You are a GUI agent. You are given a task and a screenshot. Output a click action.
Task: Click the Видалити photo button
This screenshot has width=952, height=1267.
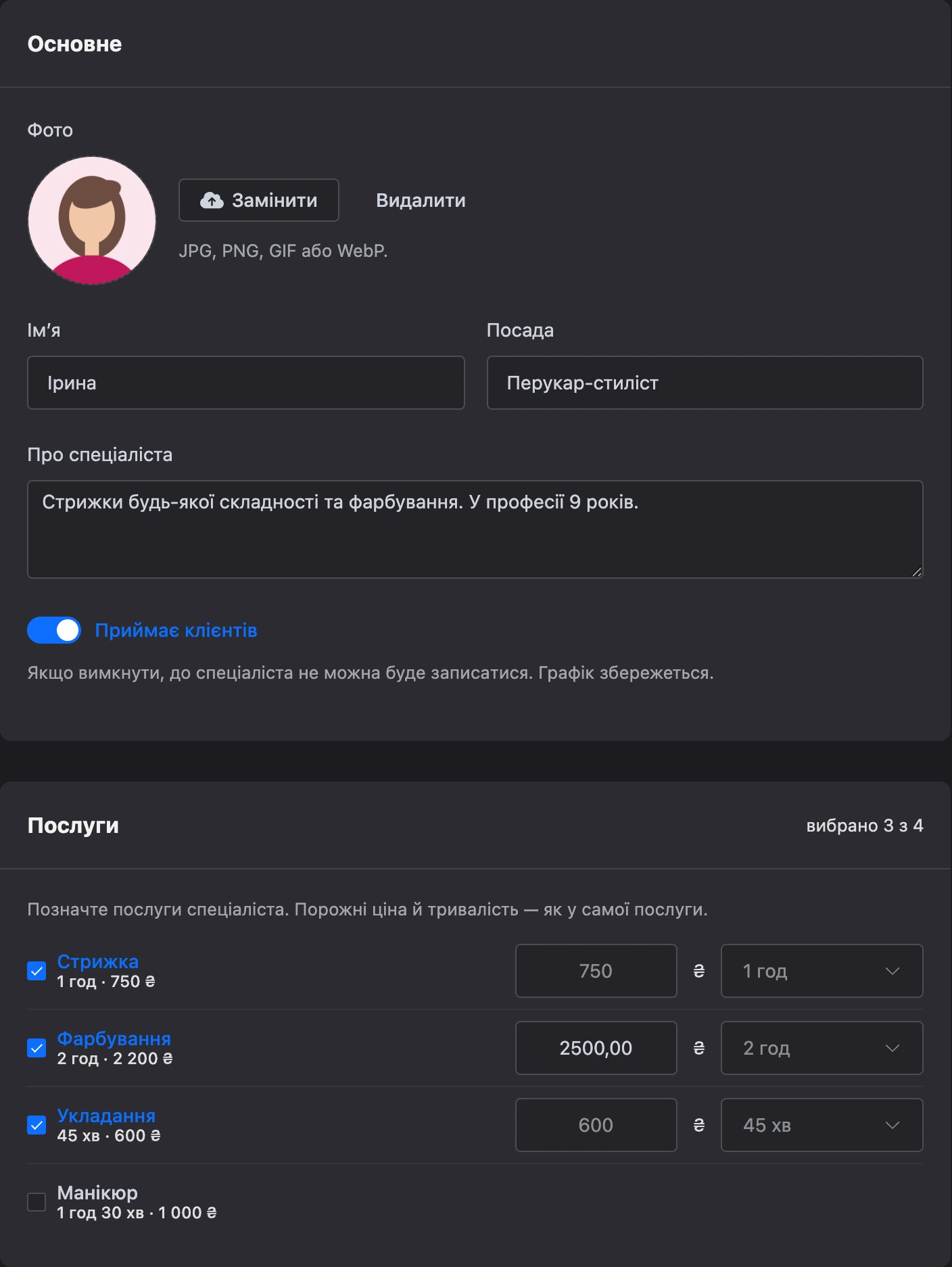(421, 200)
